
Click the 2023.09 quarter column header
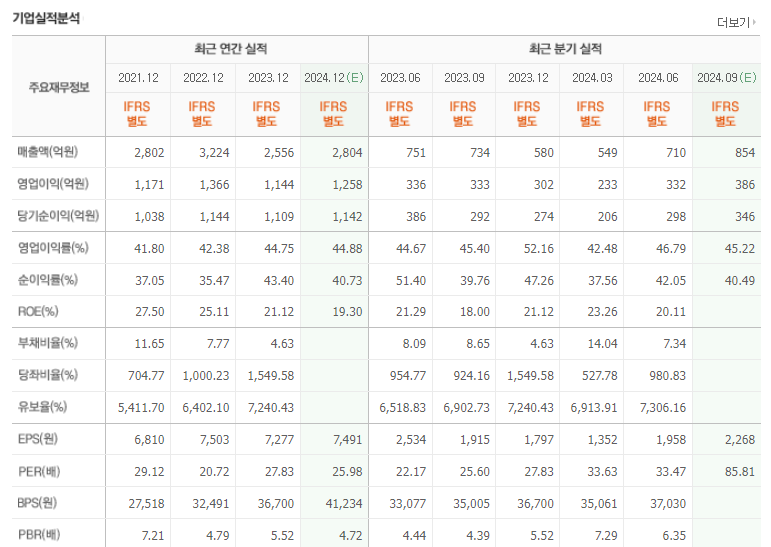tap(464, 78)
